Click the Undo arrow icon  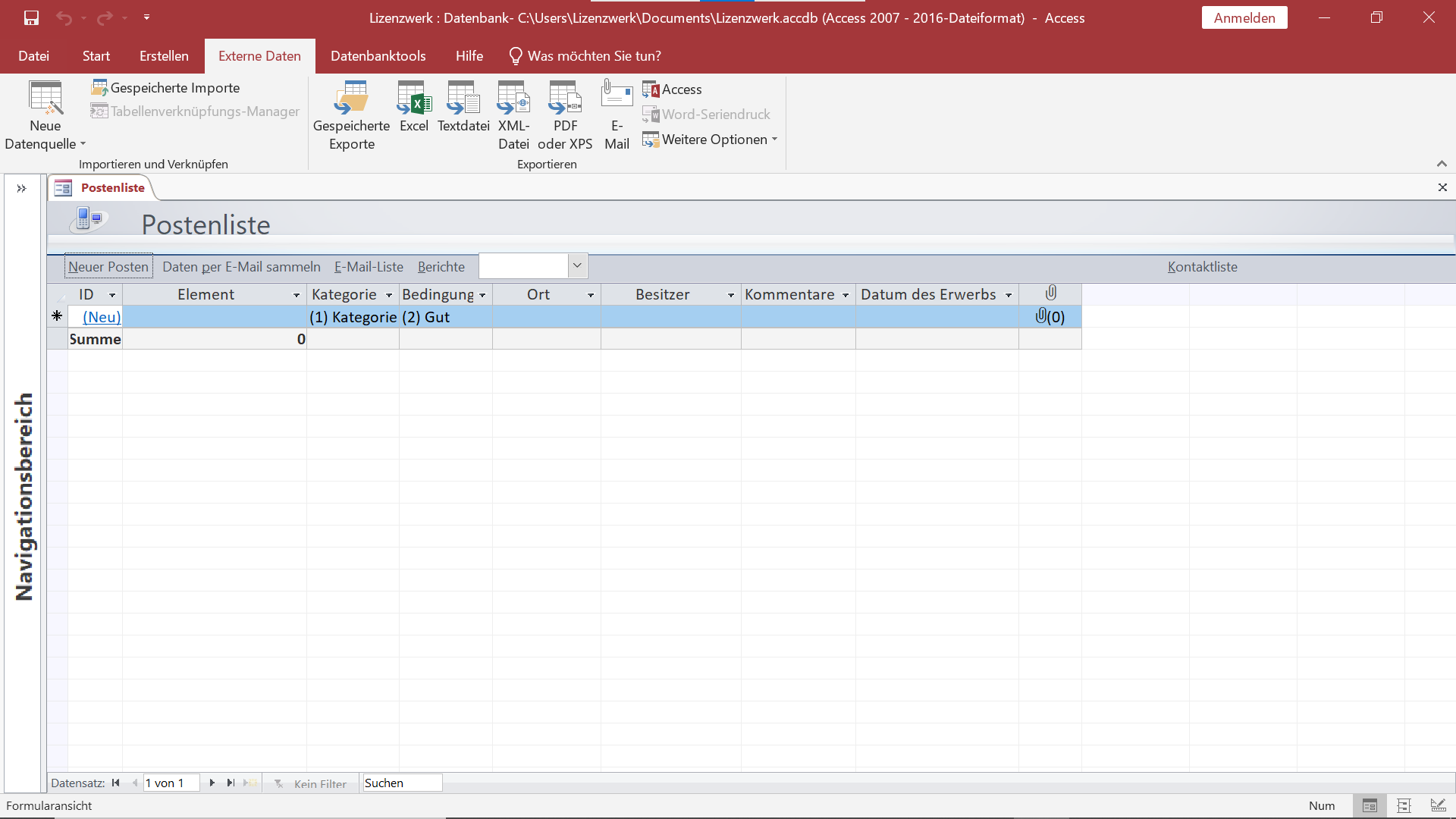64,17
